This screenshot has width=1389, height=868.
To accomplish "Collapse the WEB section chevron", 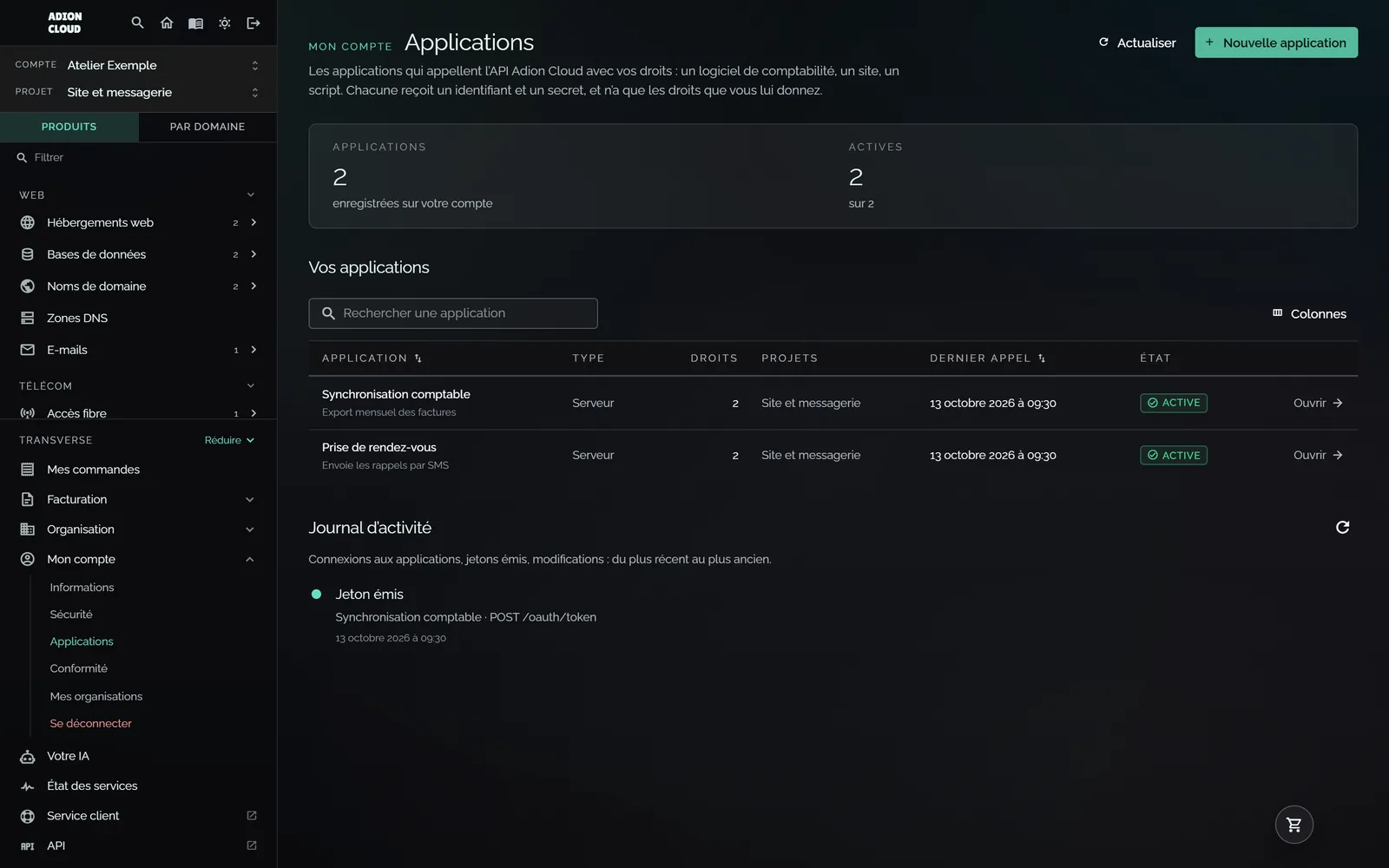I will pos(251,195).
